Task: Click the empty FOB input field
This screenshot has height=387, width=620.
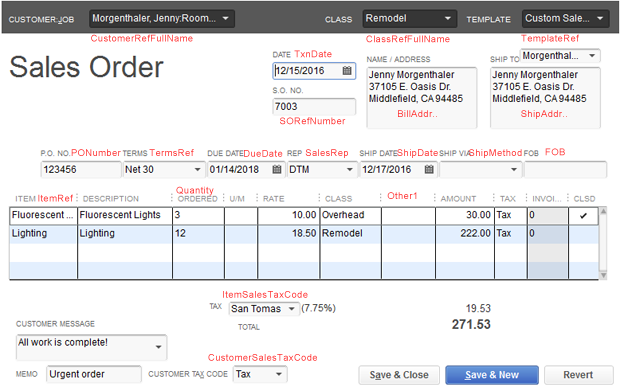Action: coord(565,170)
